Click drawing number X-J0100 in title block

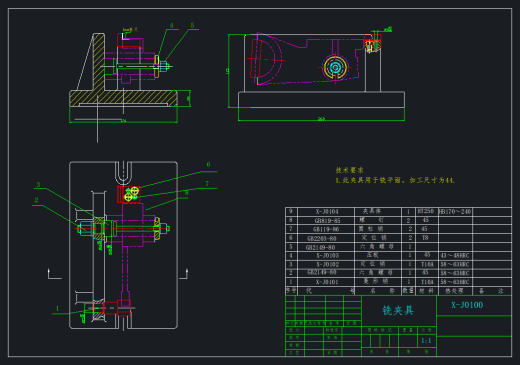(467, 305)
